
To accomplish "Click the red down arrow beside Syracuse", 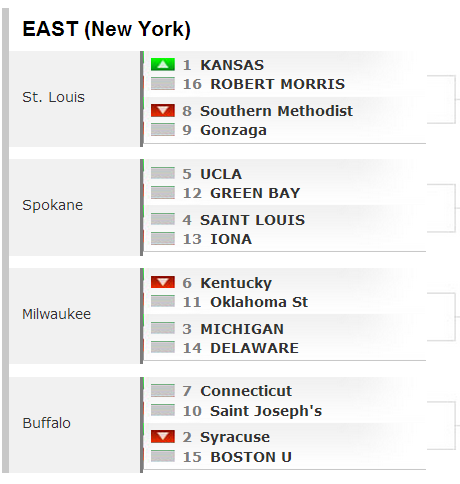I will [163, 437].
